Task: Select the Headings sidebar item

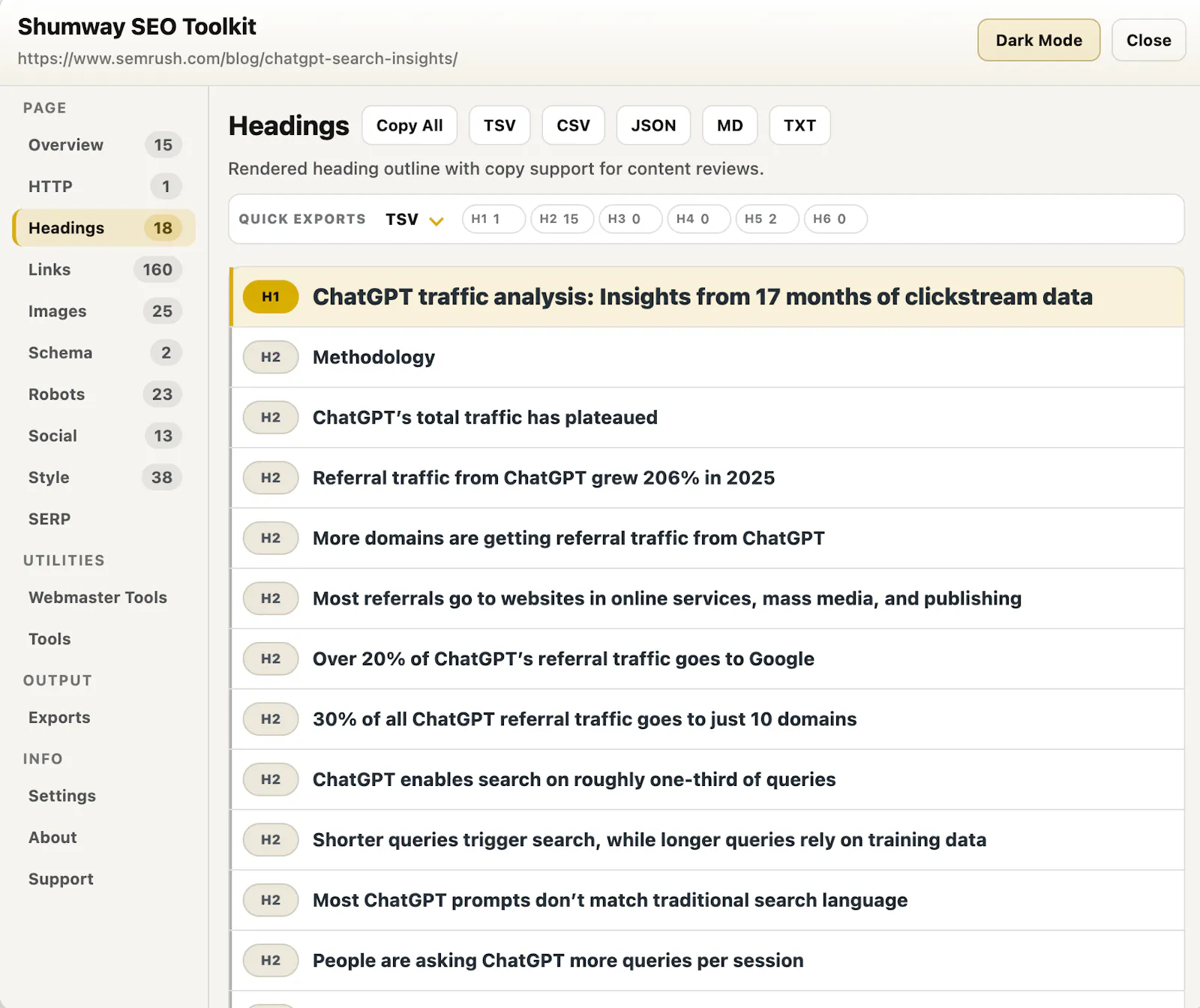Action: (x=104, y=228)
